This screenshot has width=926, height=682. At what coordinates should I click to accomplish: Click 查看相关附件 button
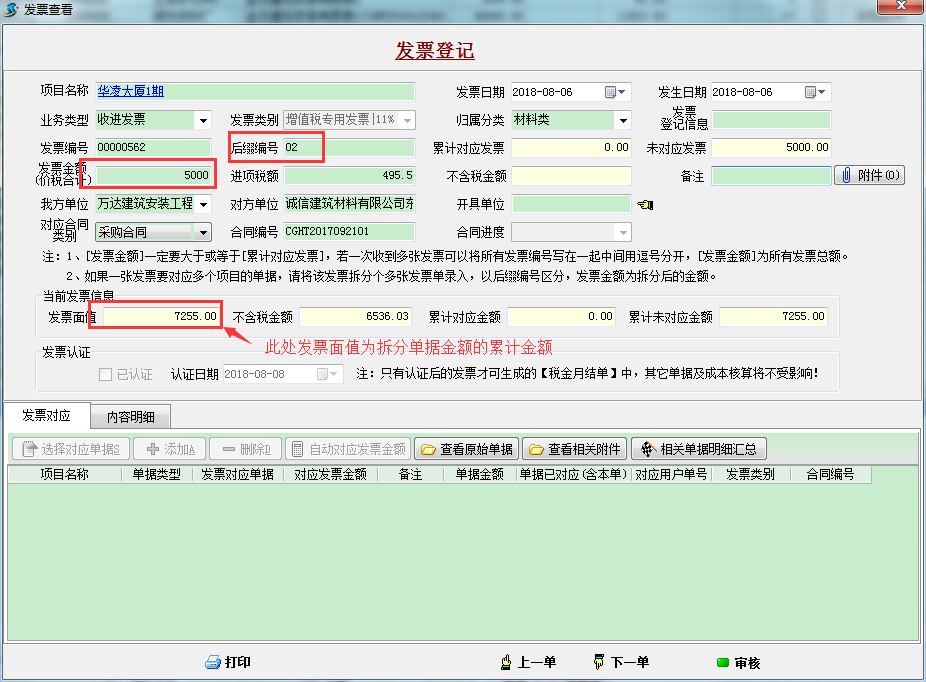pos(575,449)
